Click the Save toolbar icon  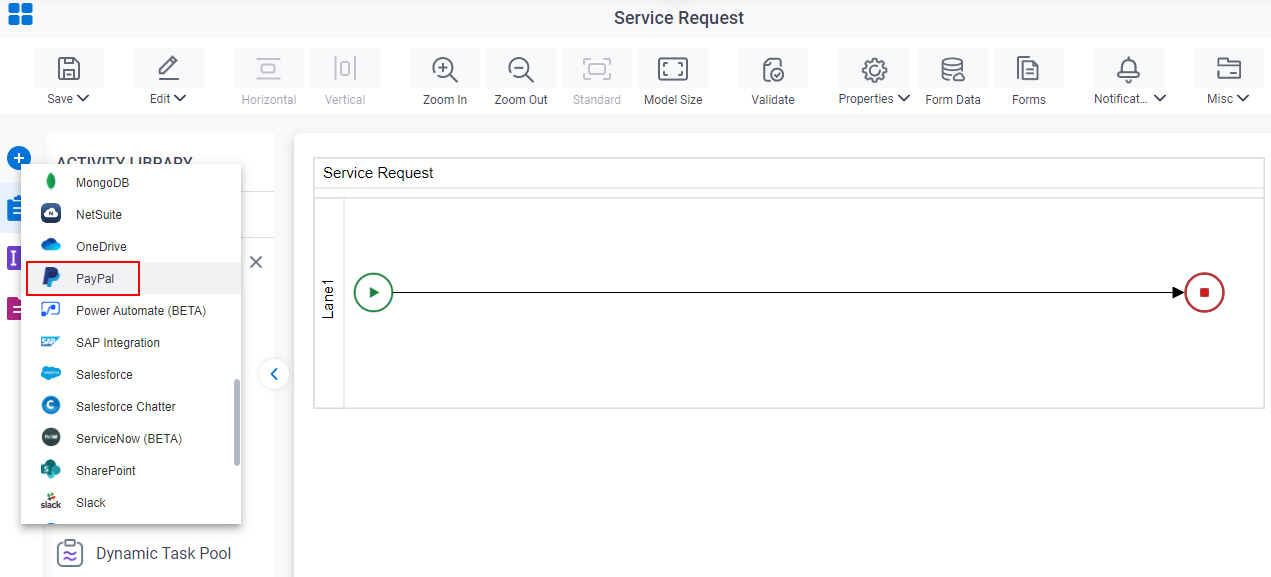pos(68,69)
